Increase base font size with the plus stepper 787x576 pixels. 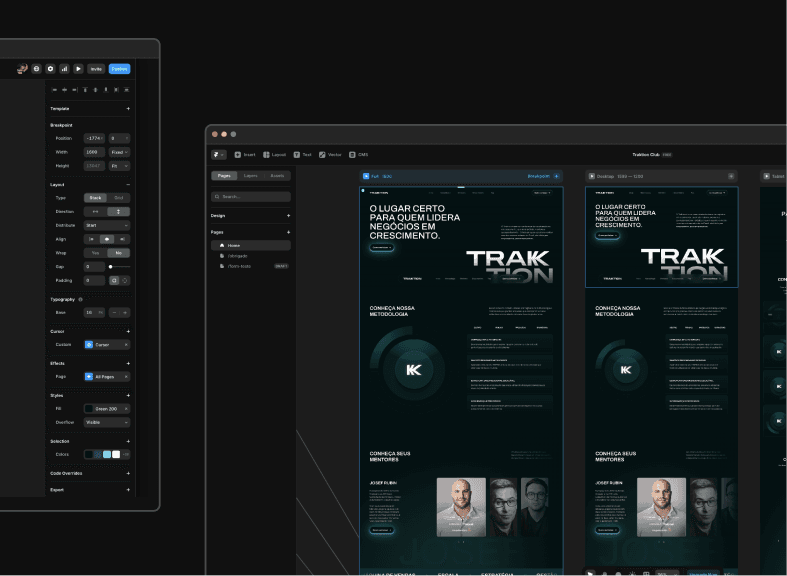[125, 313]
